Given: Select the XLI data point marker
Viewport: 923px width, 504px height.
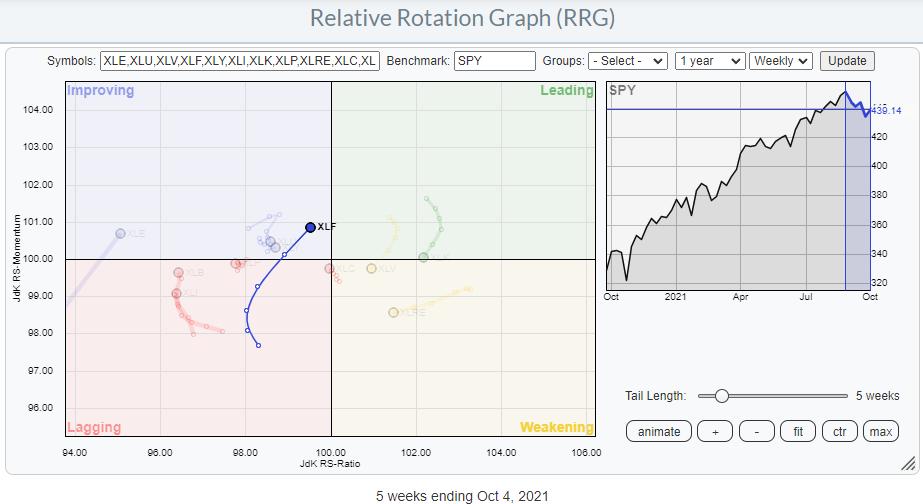Looking at the screenshot, I should click(176, 293).
